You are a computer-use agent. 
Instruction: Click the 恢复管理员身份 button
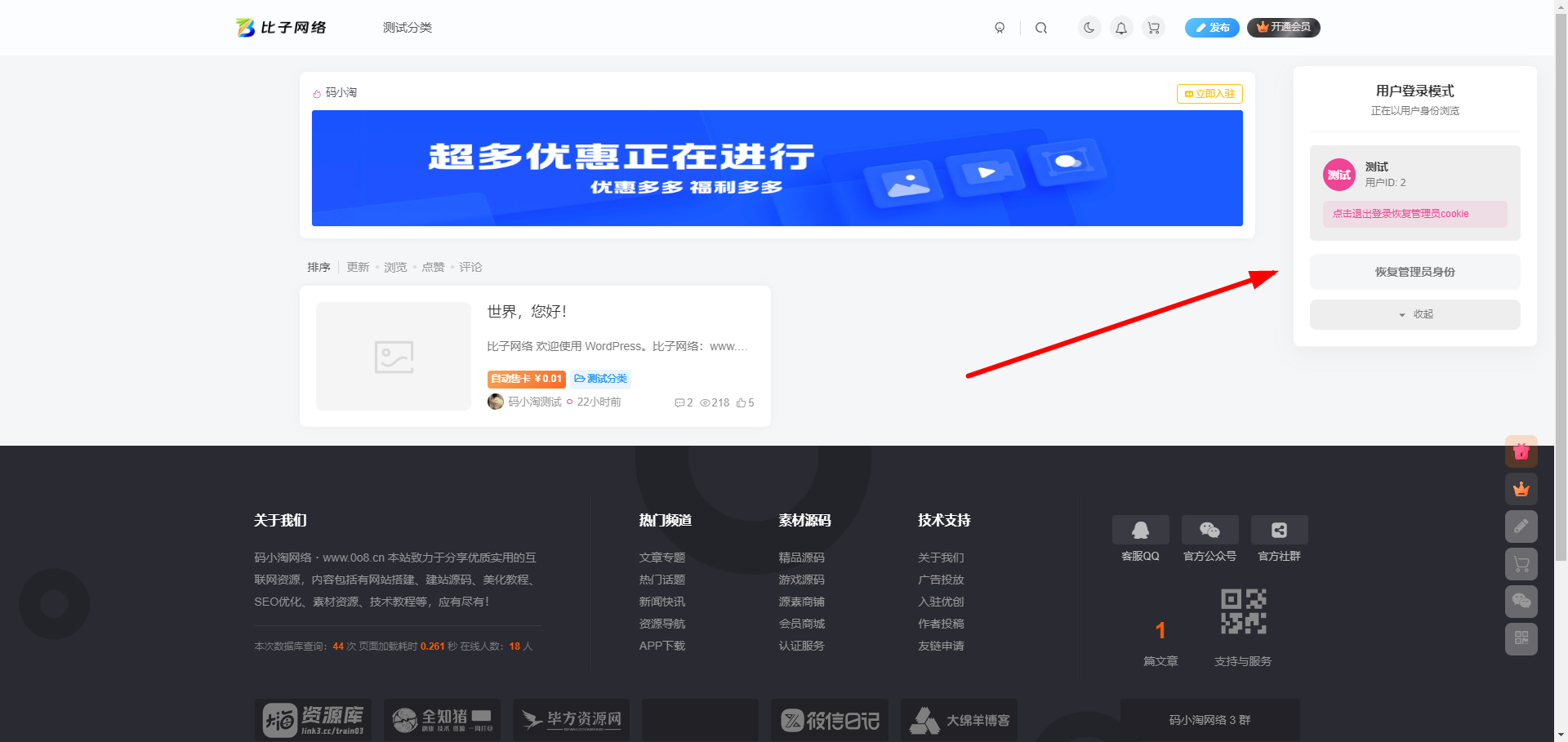point(1414,272)
